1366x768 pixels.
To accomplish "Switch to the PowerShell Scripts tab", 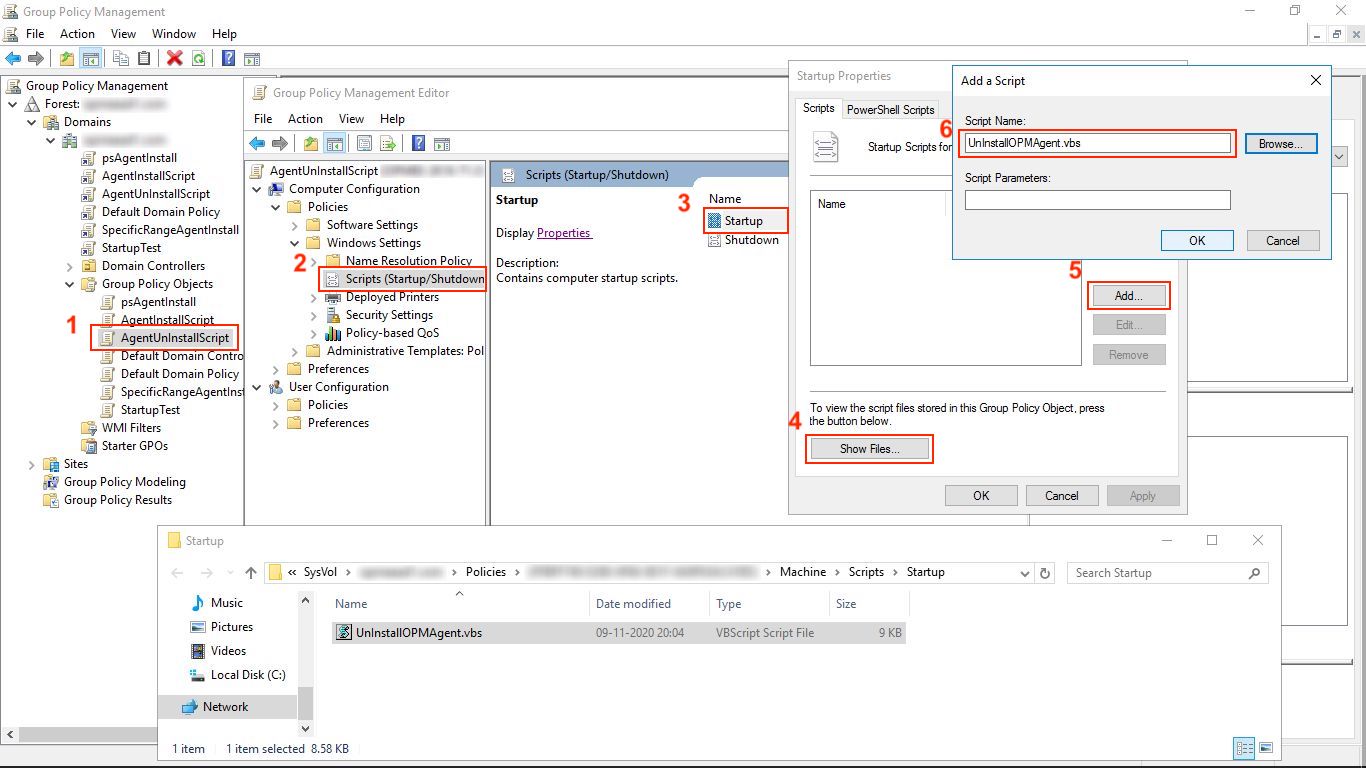I will click(890, 110).
